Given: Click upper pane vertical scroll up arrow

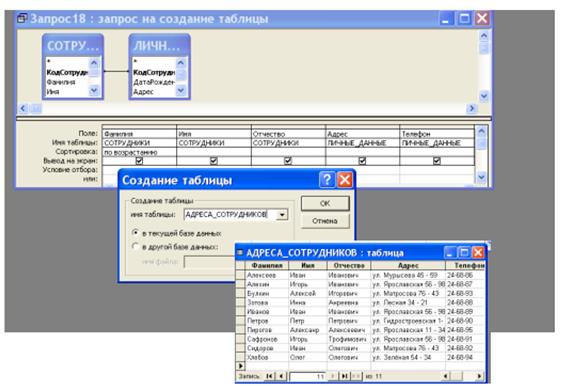Looking at the screenshot, I should (x=484, y=35).
